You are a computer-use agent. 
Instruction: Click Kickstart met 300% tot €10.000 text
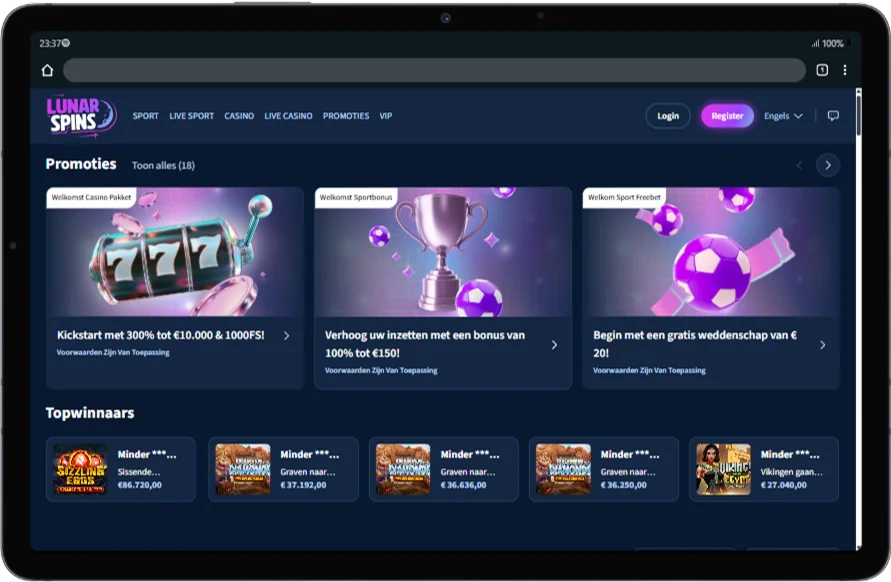161,335
